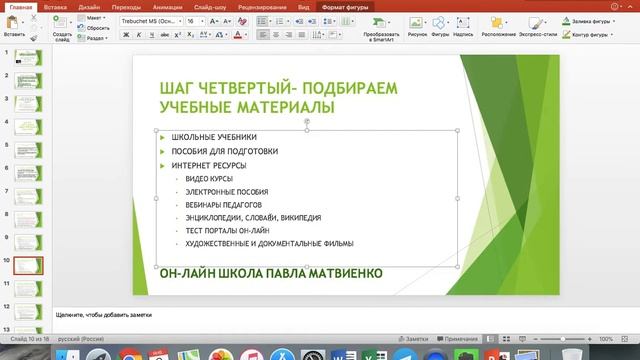Insert a text box (Надпись)
640x360 pixels.
463,27
